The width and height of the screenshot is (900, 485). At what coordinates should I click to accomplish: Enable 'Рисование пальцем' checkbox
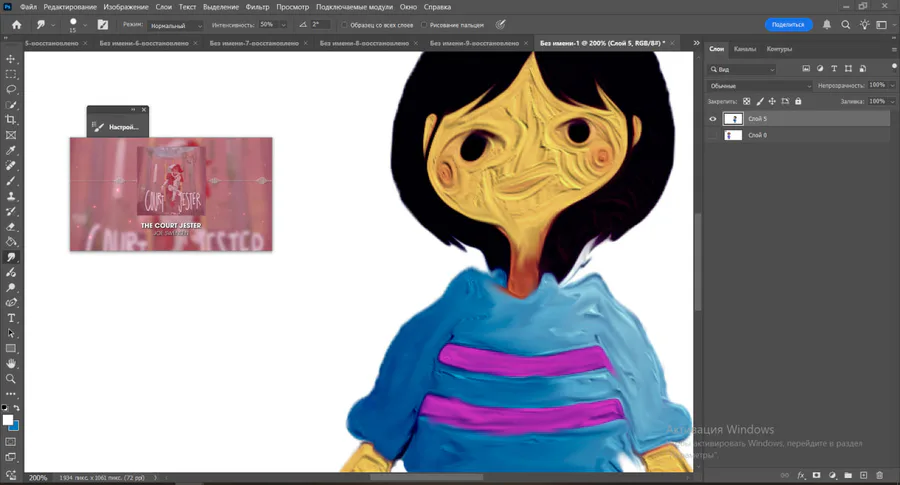tap(424, 25)
